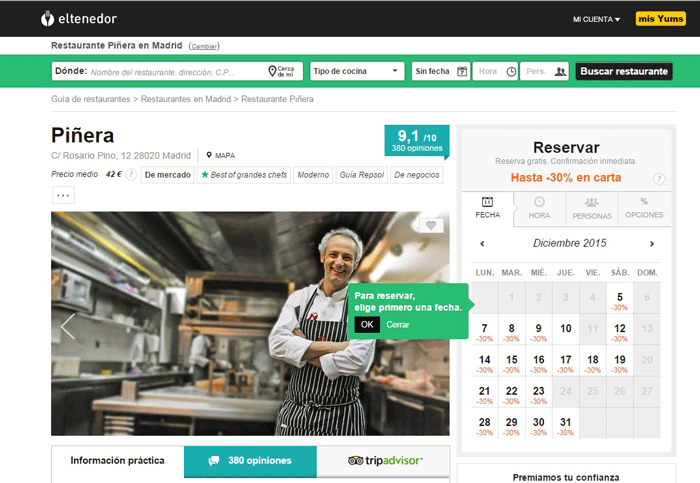Go to previous photo with left arrow
The width and height of the screenshot is (700, 483).
(x=68, y=327)
